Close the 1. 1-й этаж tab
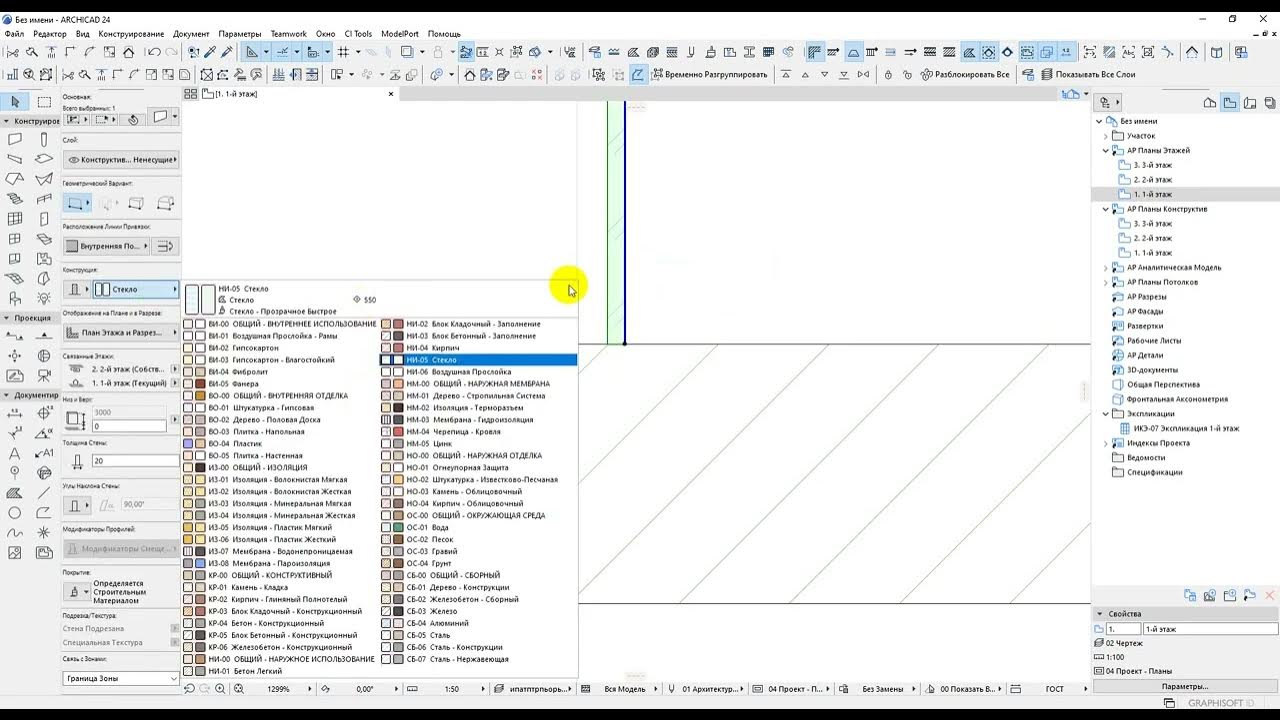Viewport: 1280px width, 720px height. pos(391,94)
